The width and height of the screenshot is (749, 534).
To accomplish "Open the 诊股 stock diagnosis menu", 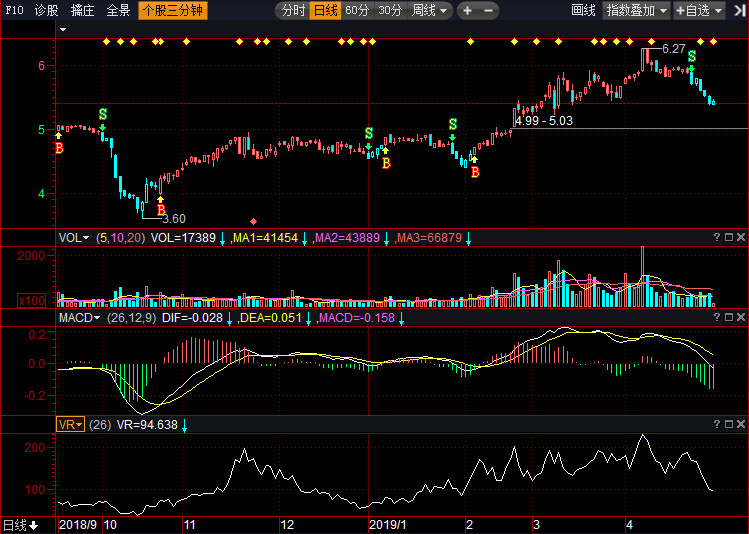I will [x=46, y=10].
